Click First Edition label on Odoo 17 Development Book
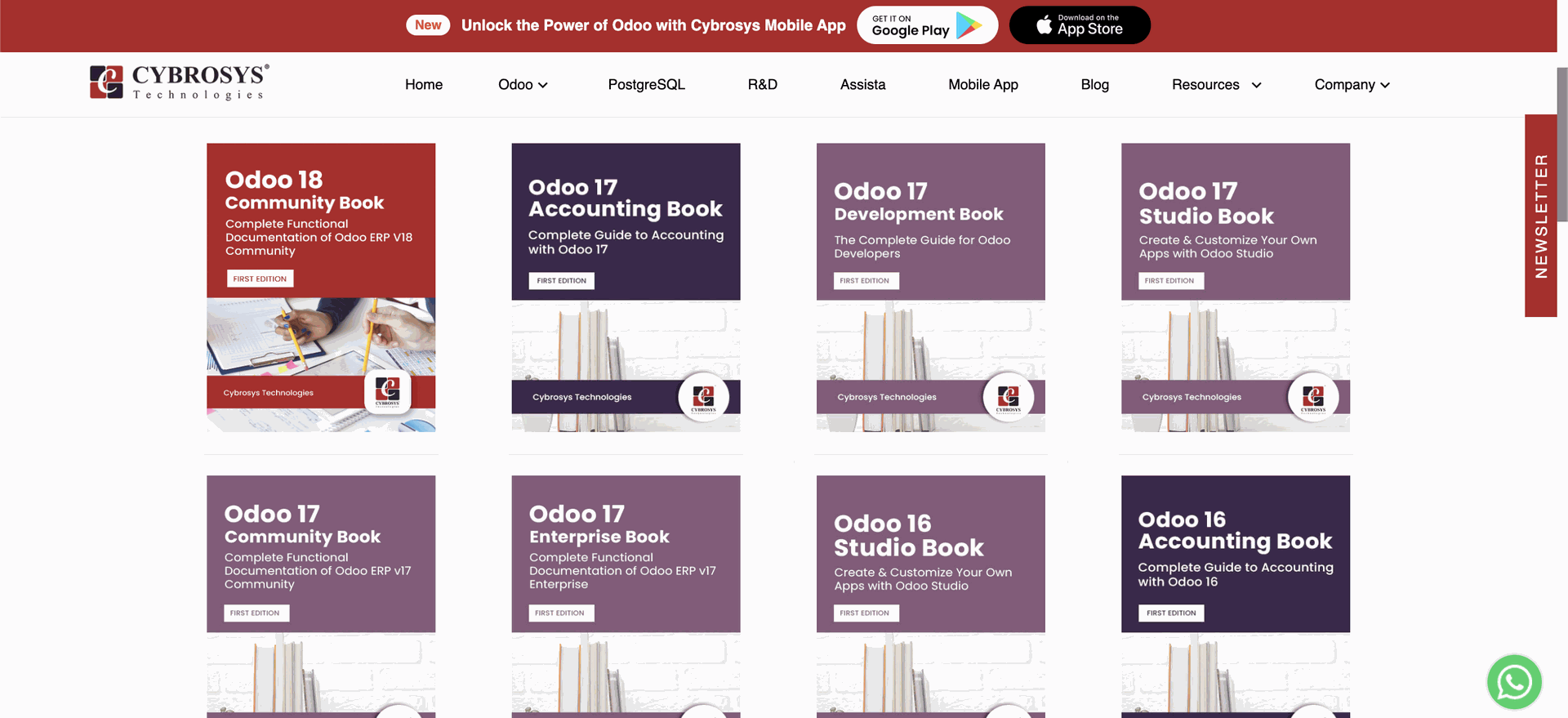The width and height of the screenshot is (1568, 718). point(866,281)
